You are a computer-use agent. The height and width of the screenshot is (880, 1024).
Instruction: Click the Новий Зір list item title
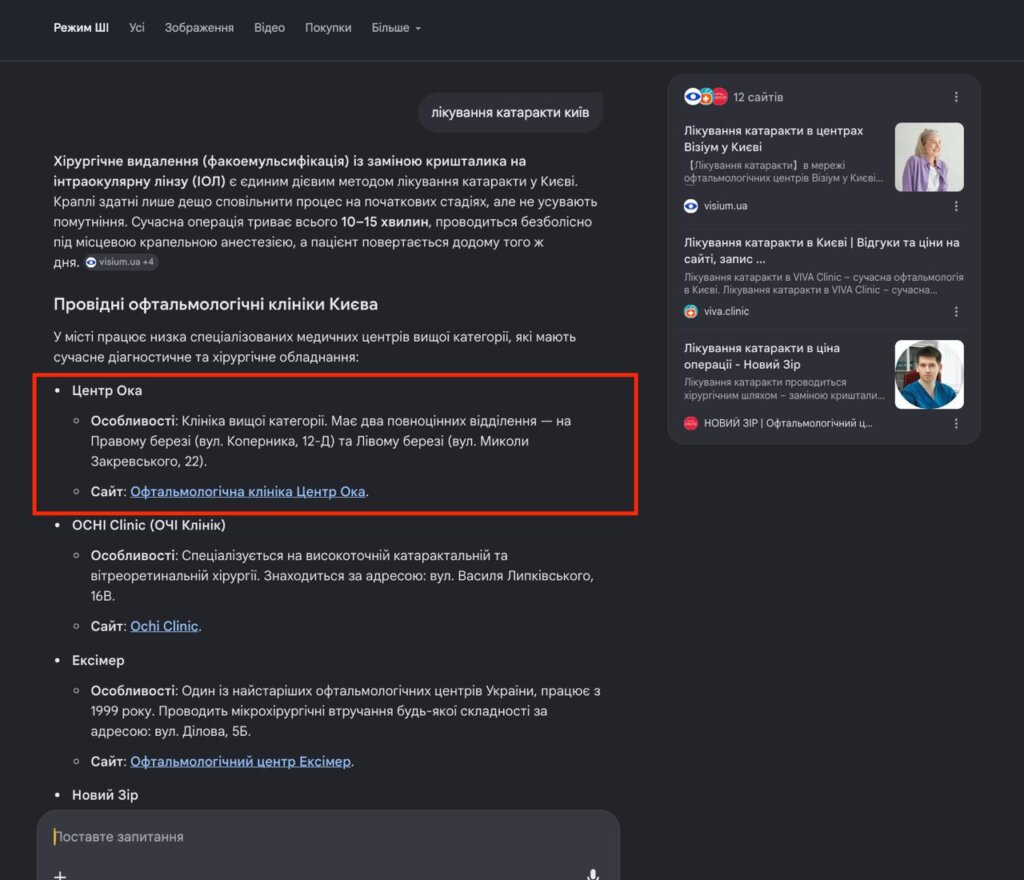[x=104, y=794]
